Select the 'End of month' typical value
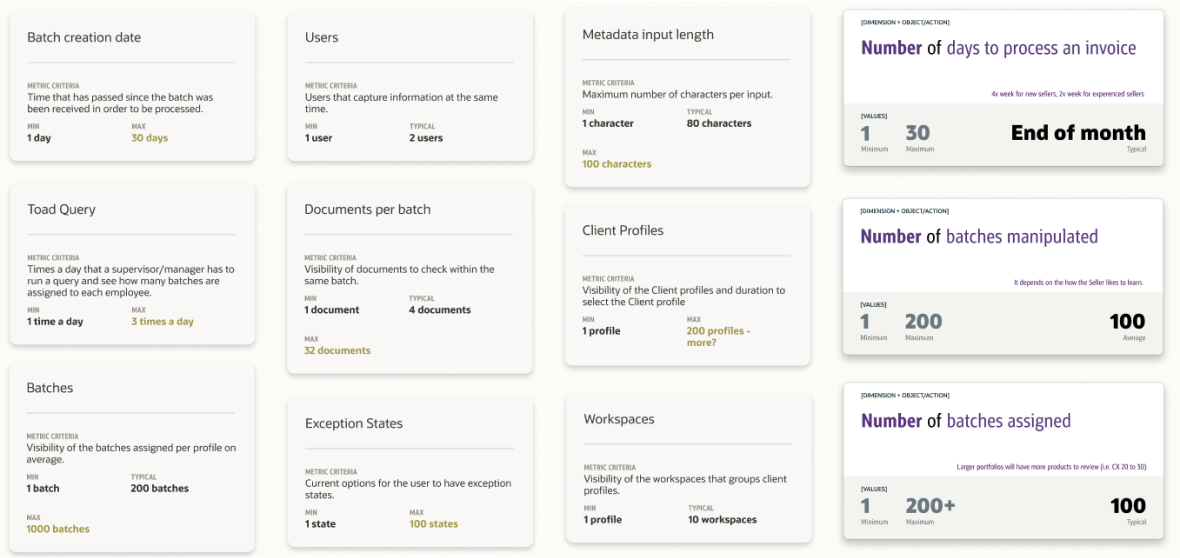 coord(1078,133)
